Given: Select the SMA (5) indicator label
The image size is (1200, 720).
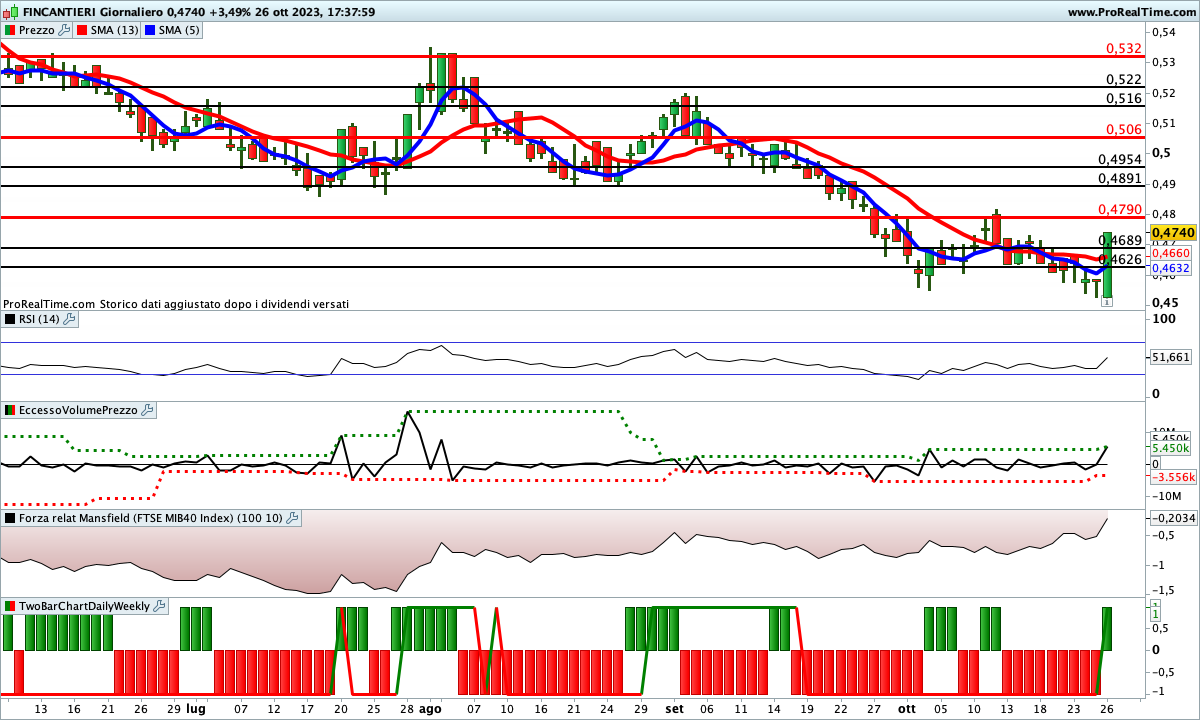Looking at the screenshot, I should [180, 30].
